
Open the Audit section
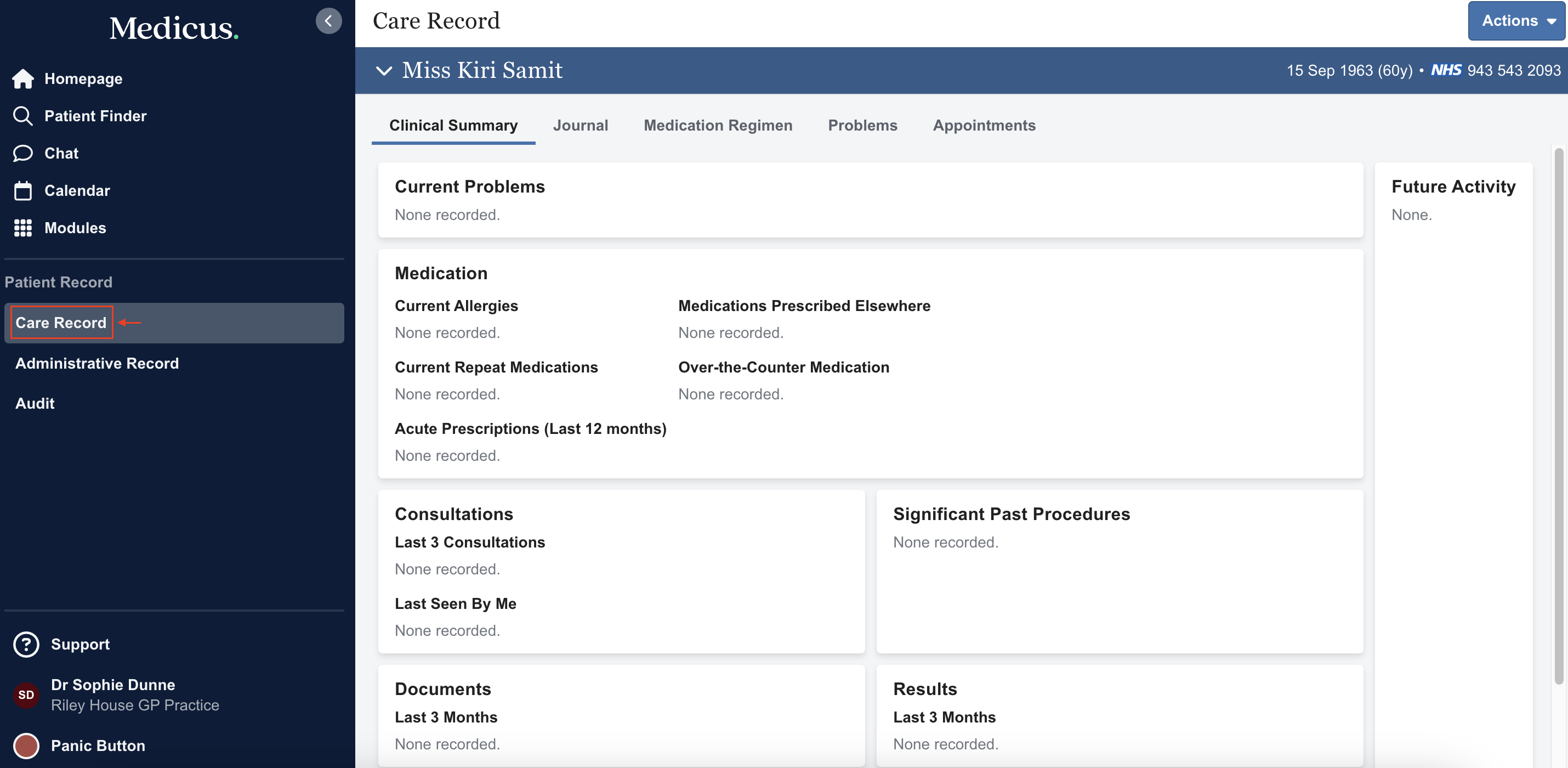point(35,403)
